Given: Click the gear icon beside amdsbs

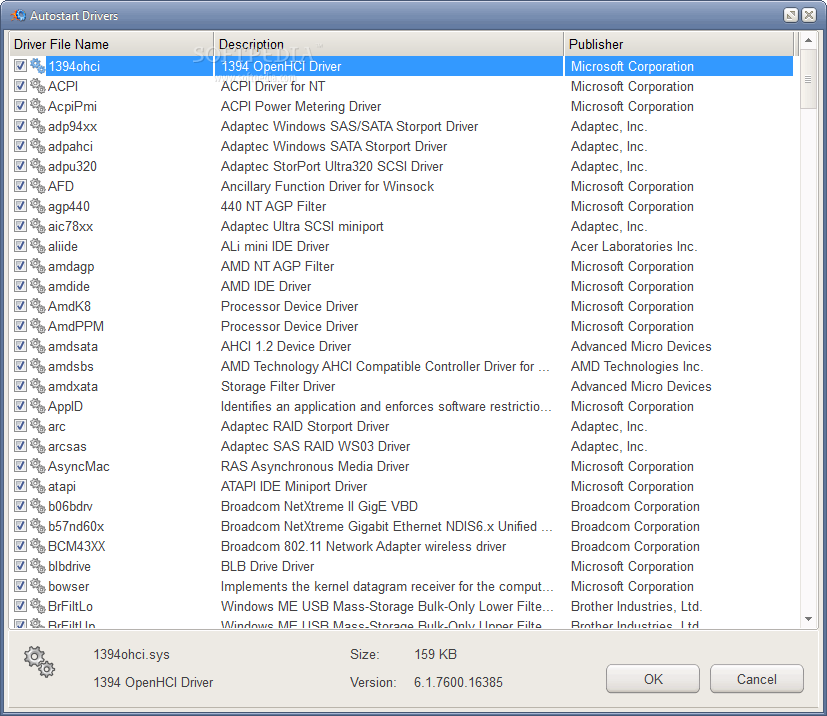Looking at the screenshot, I should [37, 366].
